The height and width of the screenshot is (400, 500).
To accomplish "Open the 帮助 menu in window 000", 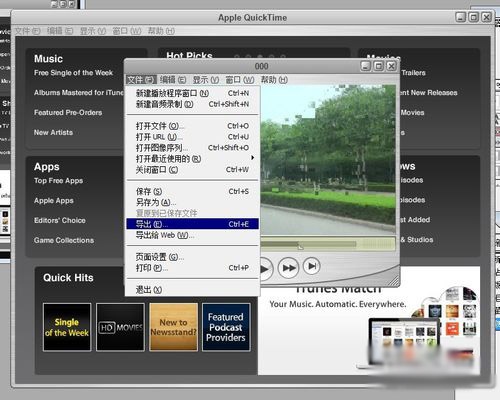I will point(274,80).
